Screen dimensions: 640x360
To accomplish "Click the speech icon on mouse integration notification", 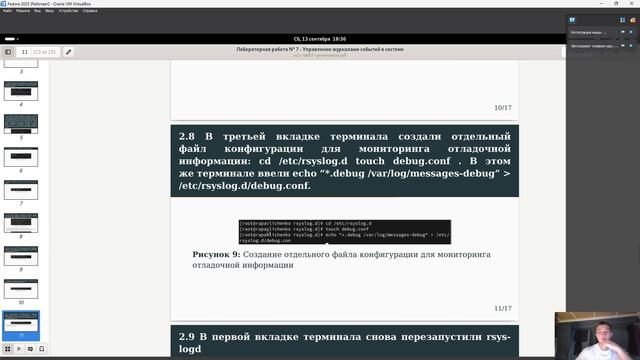I will (x=623, y=32).
